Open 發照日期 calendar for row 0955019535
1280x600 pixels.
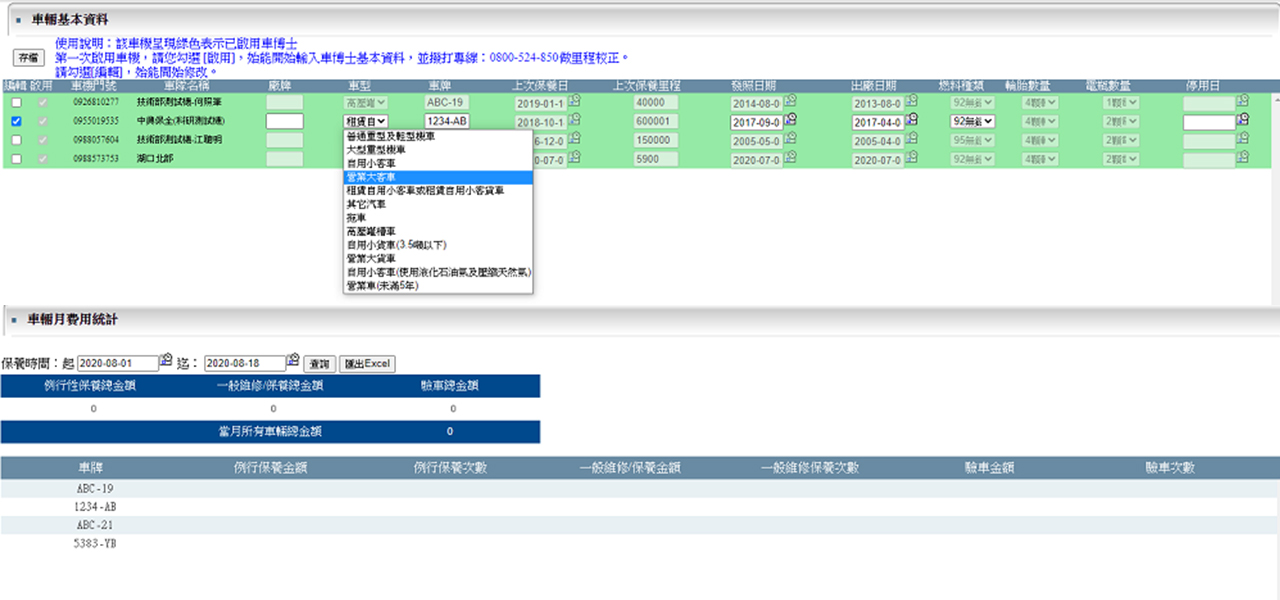[x=791, y=120]
